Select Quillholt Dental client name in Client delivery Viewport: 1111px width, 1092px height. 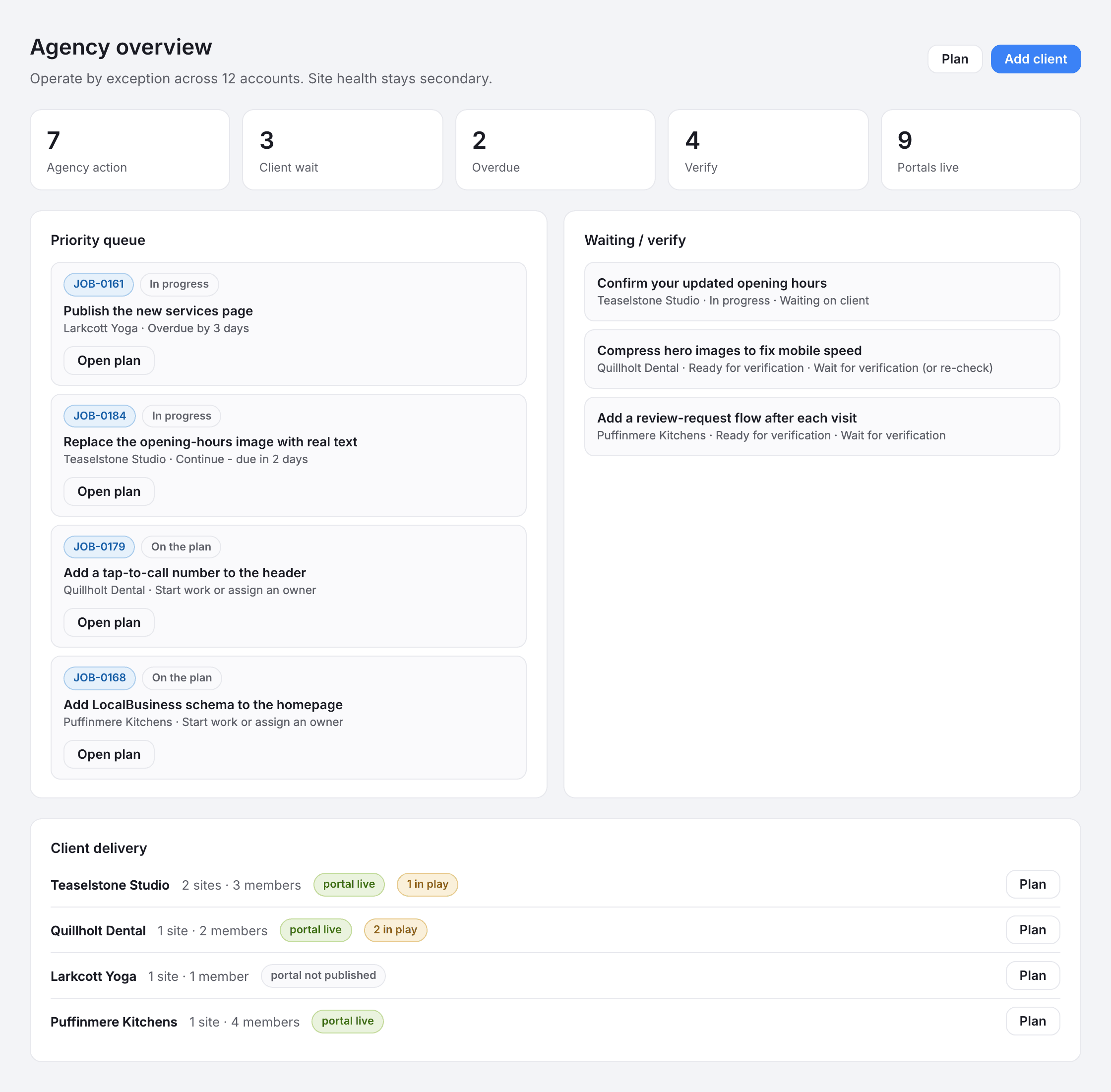point(98,931)
